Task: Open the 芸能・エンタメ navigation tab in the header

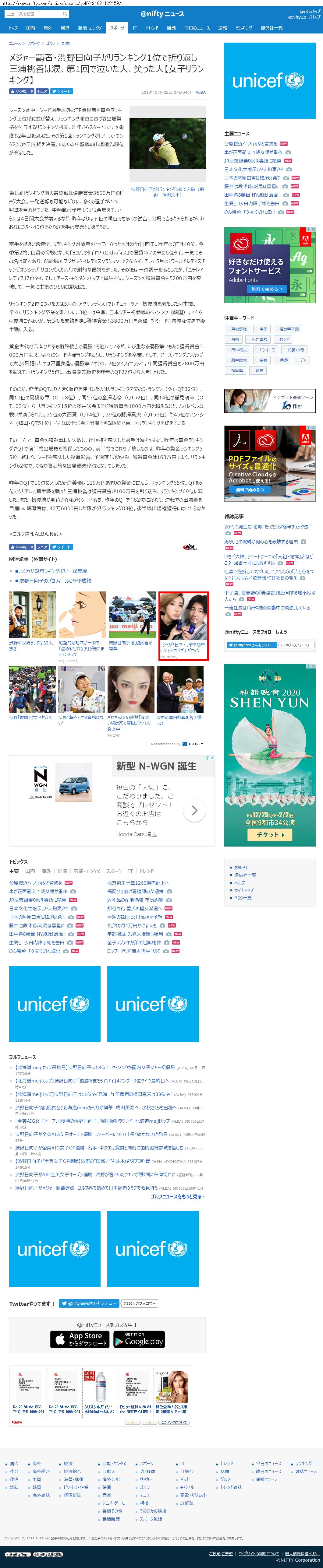Action: 90,28
